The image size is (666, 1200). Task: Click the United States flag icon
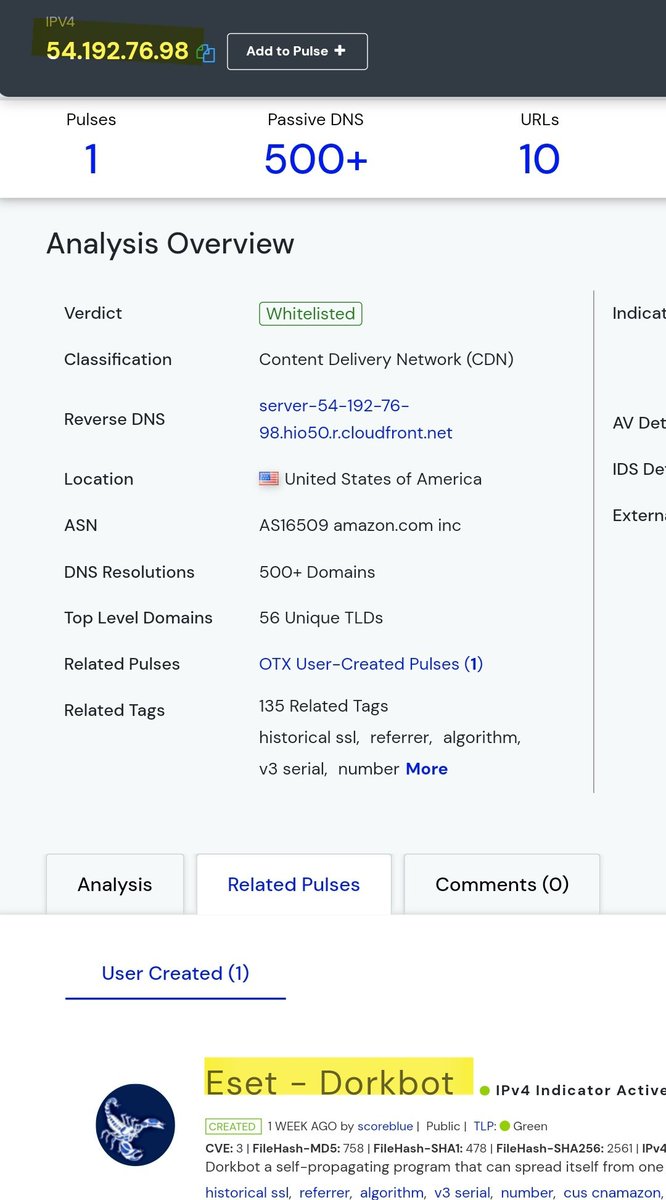(x=269, y=479)
